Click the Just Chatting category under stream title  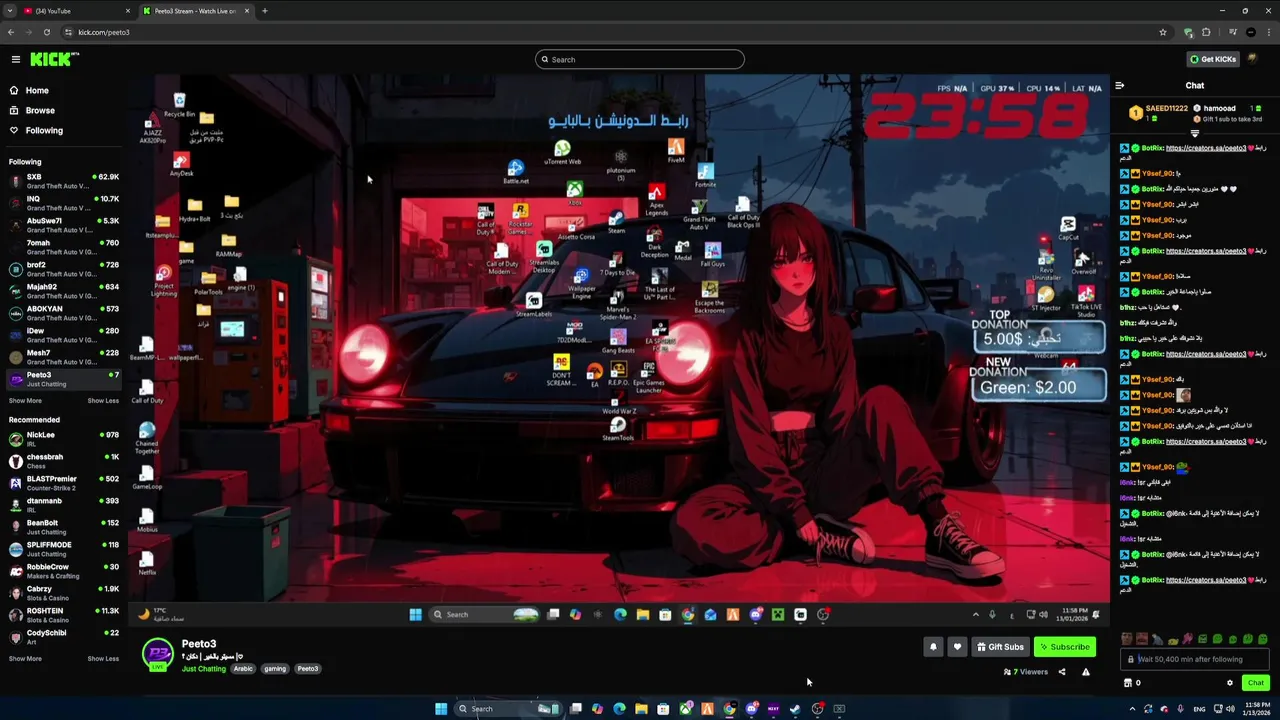[x=204, y=669]
